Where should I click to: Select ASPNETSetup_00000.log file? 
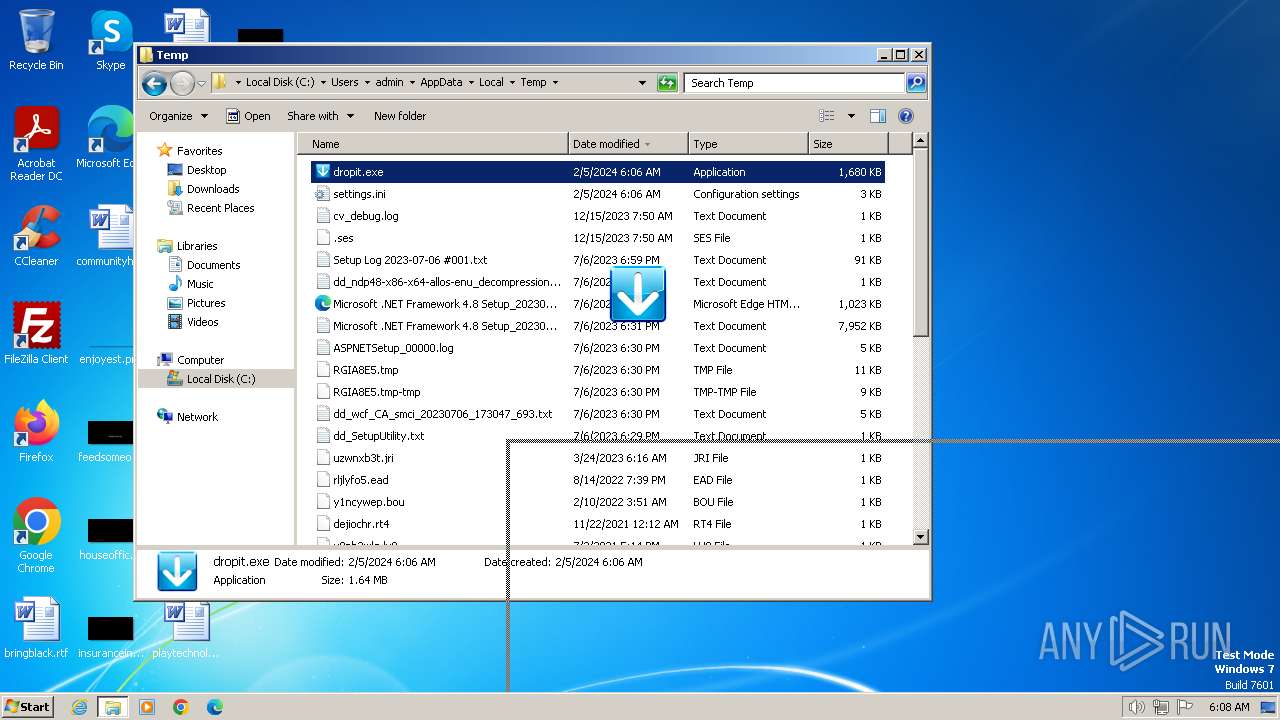[x=597, y=348]
